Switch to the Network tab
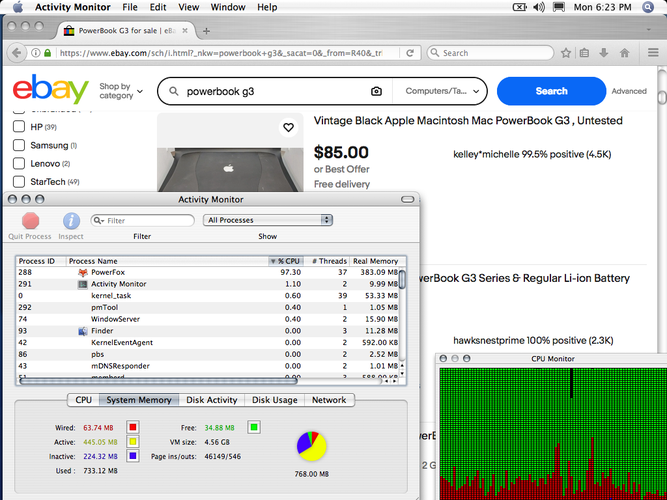The height and width of the screenshot is (500, 667). 329,400
